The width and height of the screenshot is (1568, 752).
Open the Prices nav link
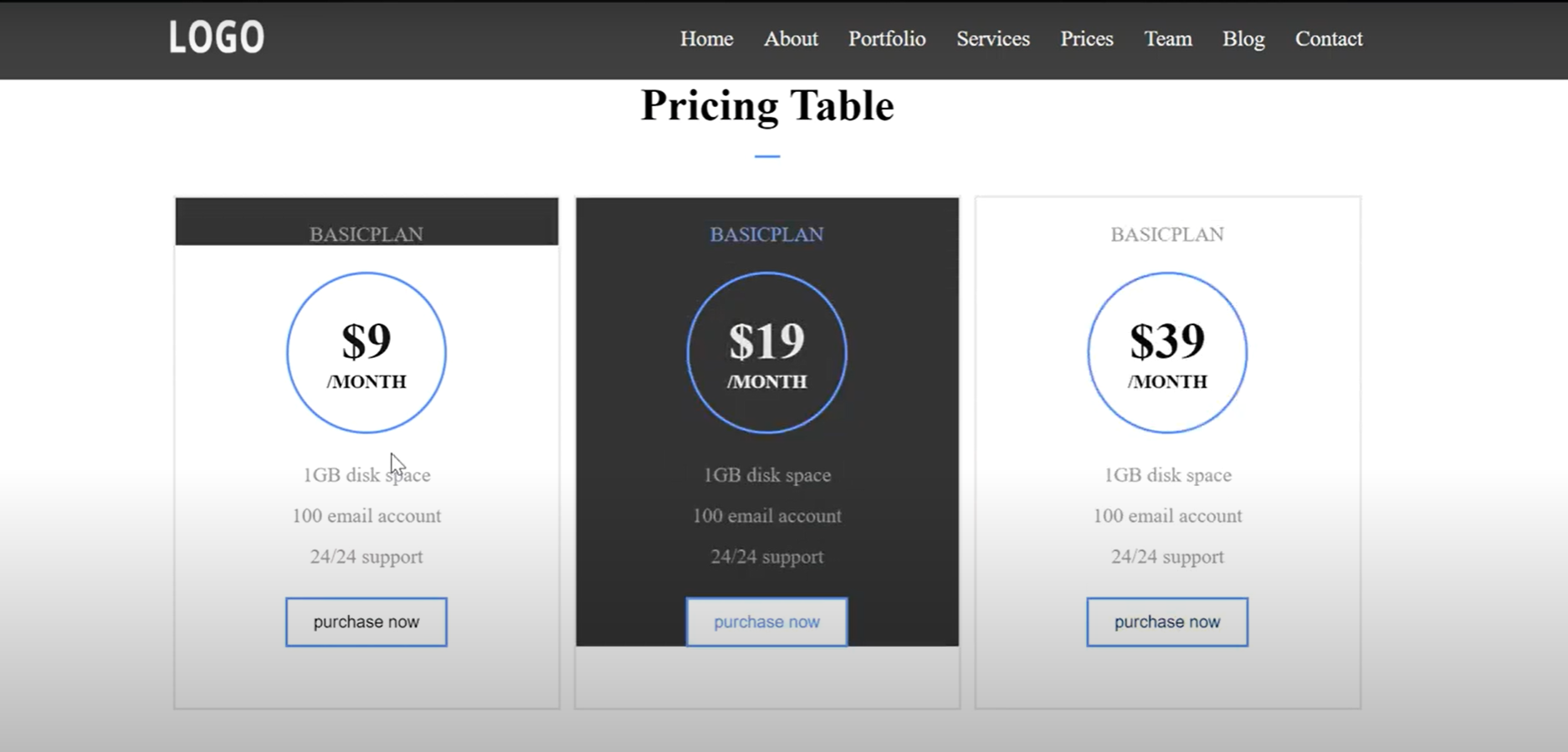pos(1087,39)
